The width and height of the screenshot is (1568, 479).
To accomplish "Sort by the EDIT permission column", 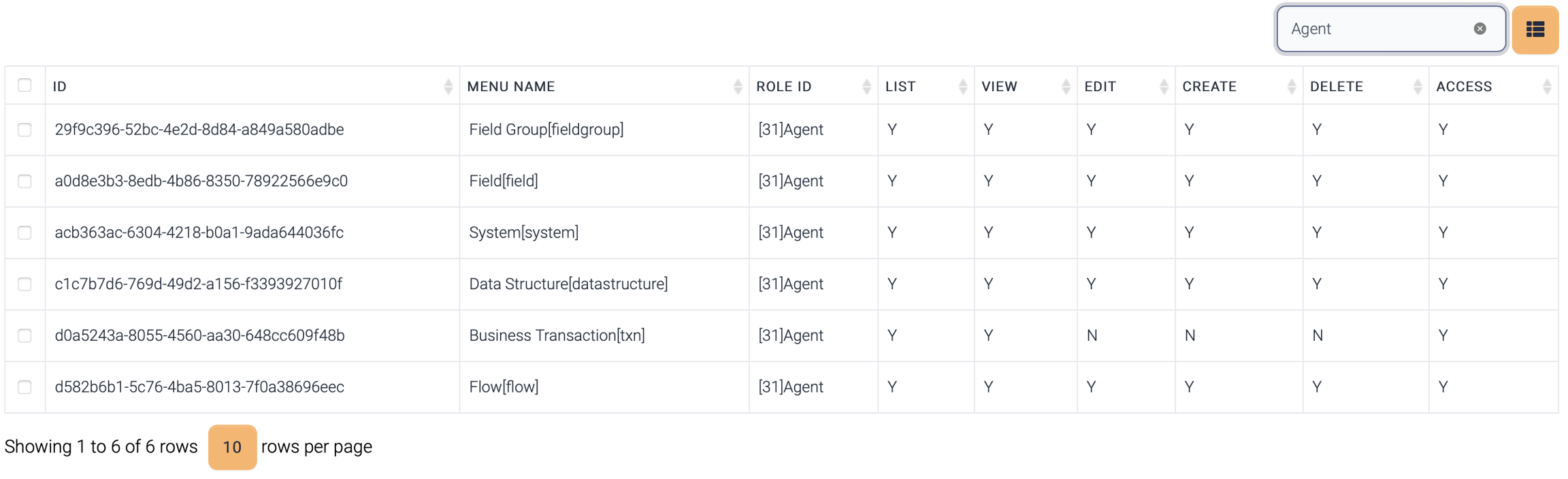I will (x=1163, y=86).
